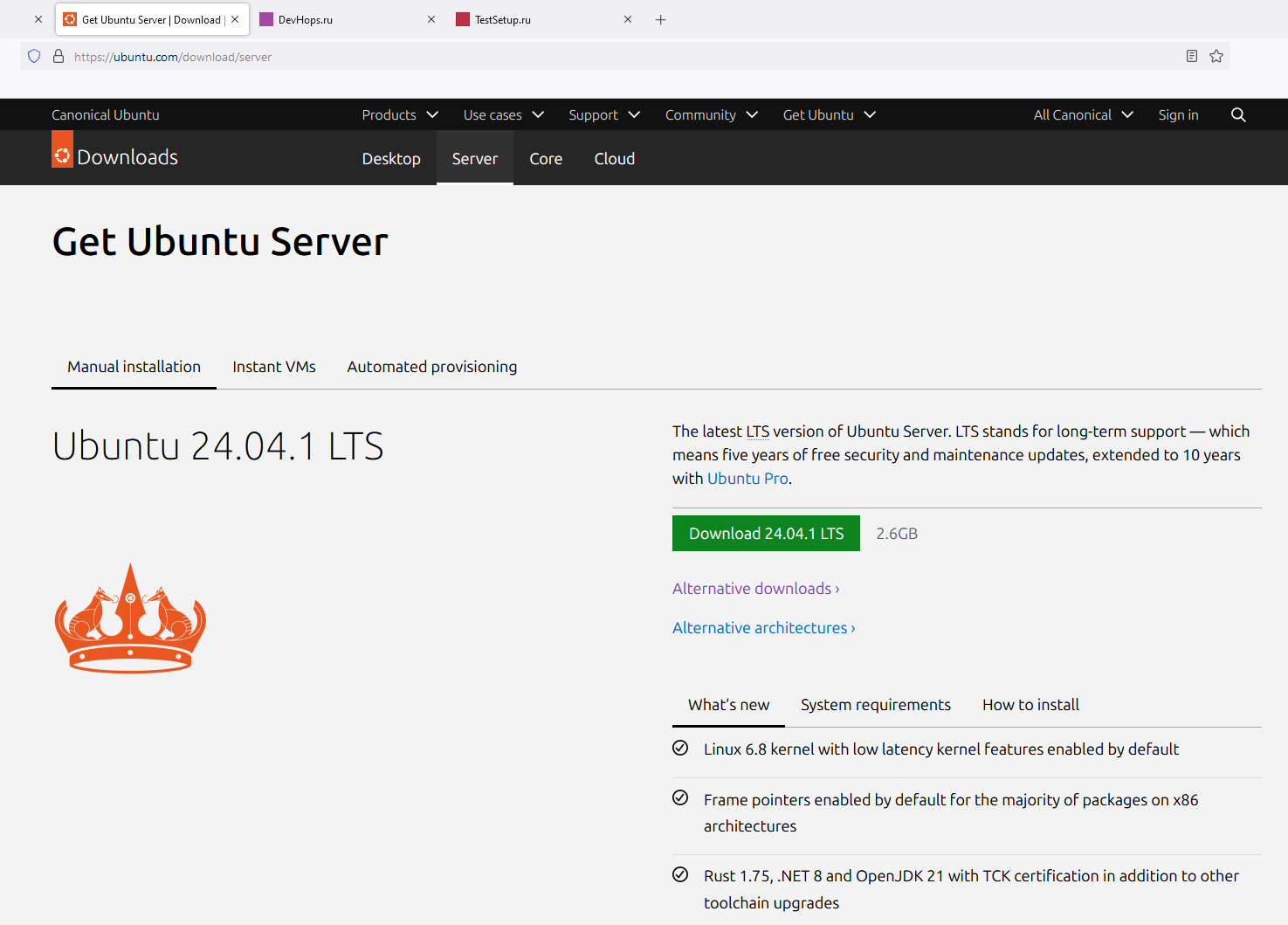The height and width of the screenshot is (925, 1288).
Task: Click the Ubuntu 24.04.1 LTS heading
Action: (217, 446)
